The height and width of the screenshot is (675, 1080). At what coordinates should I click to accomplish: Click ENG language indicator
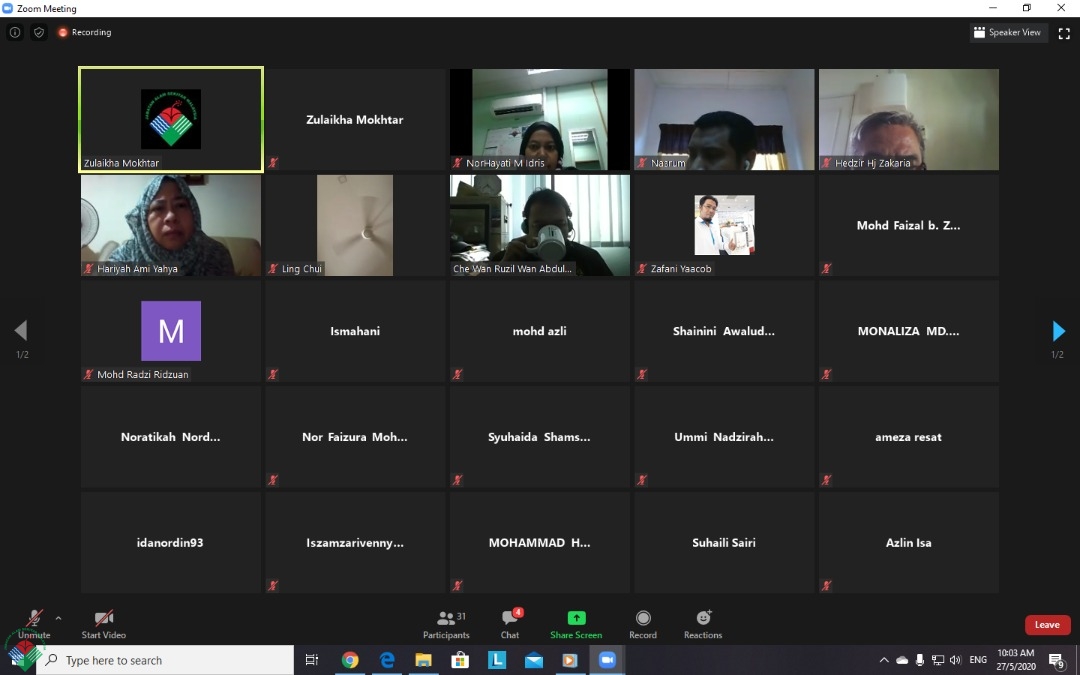[978, 661]
